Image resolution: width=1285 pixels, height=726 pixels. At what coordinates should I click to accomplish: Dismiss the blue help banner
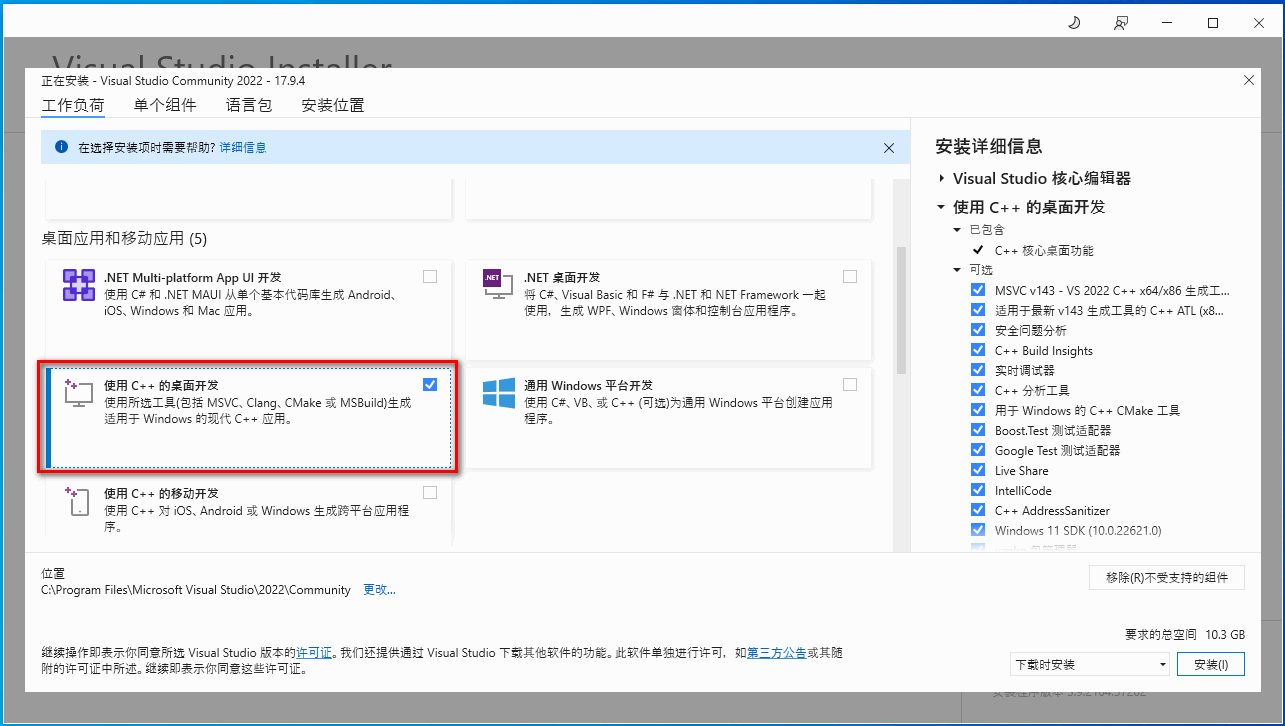[888, 147]
